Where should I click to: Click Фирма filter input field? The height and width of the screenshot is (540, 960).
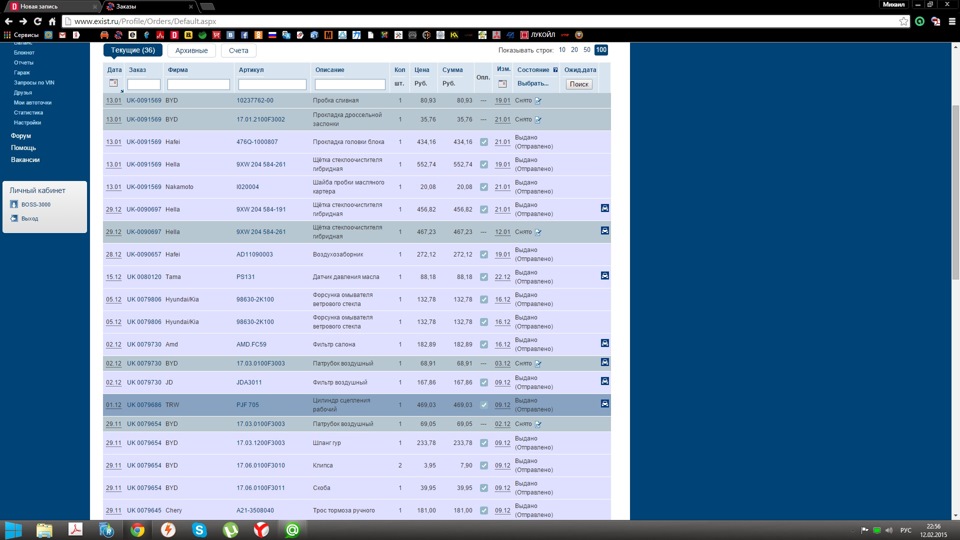tap(198, 84)
